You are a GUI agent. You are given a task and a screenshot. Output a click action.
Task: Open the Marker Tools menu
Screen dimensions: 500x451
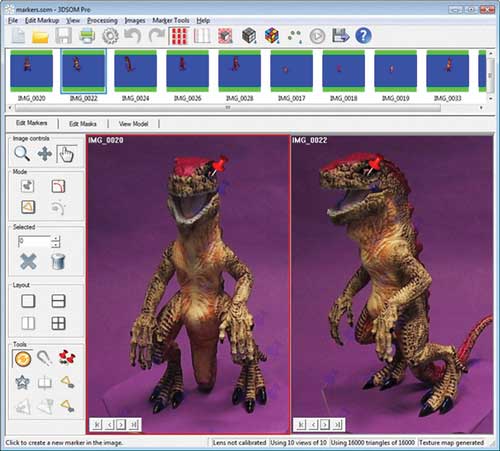171,21
